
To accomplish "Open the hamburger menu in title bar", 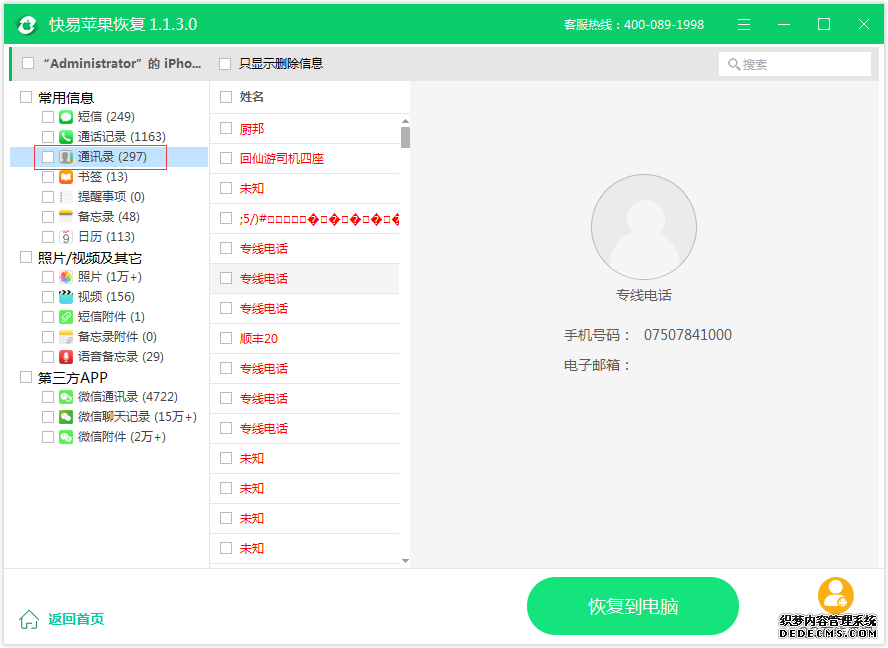I will click(744, 24).
